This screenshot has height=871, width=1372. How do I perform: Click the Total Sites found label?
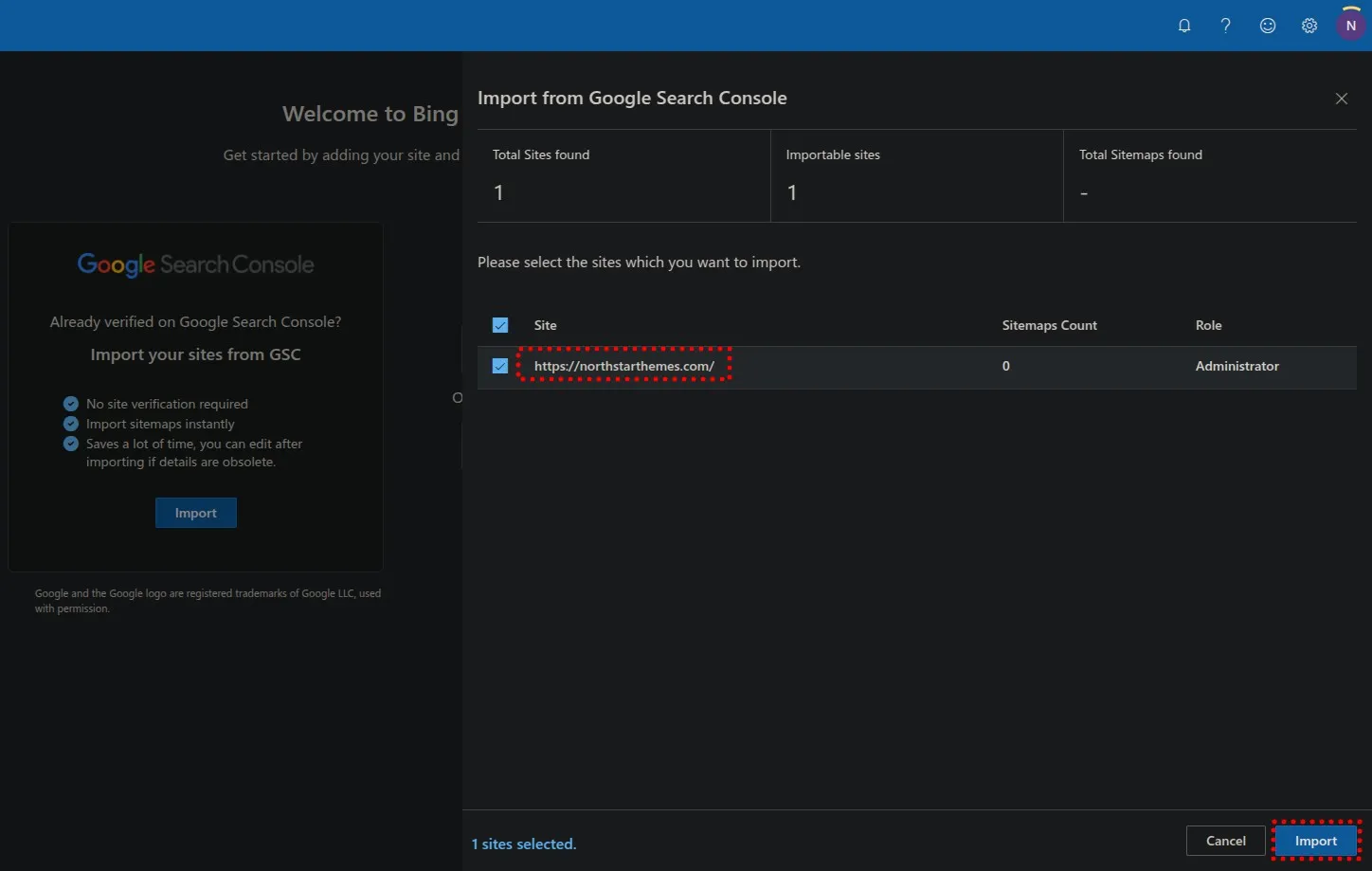click(541, 154)
